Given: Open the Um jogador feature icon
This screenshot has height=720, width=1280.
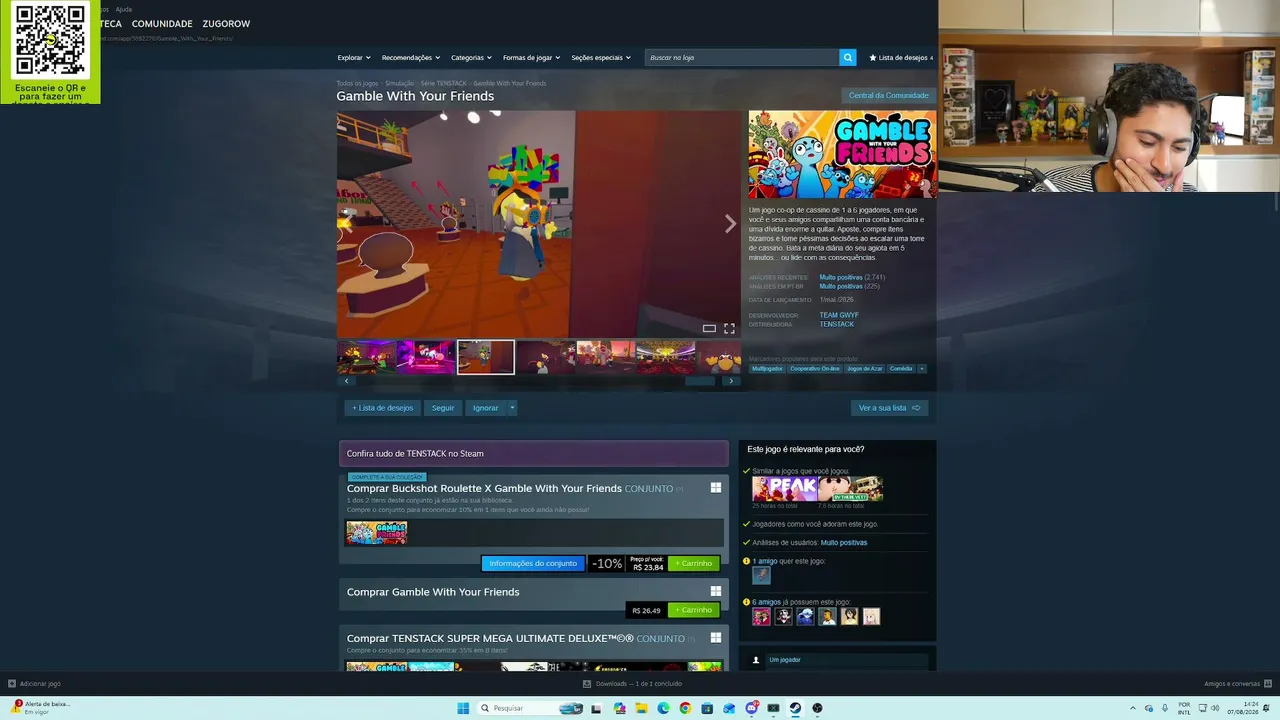Looking at the screenshot, I should pos(756,660).
